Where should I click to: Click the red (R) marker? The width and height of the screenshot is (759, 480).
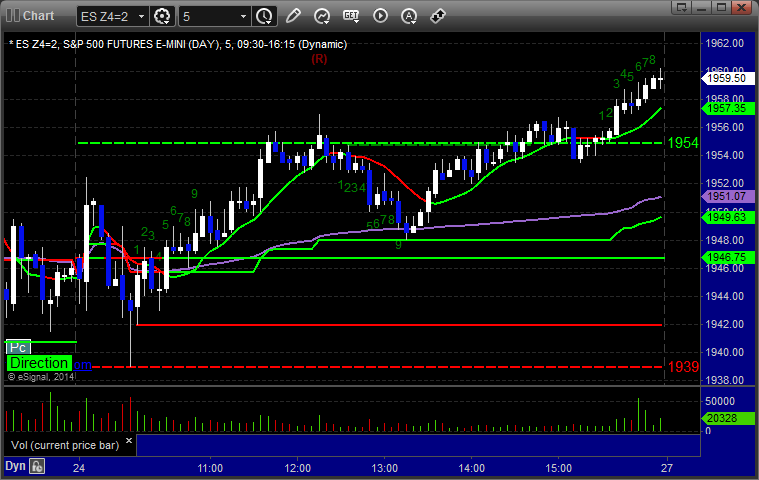click(x=319, y=59)
